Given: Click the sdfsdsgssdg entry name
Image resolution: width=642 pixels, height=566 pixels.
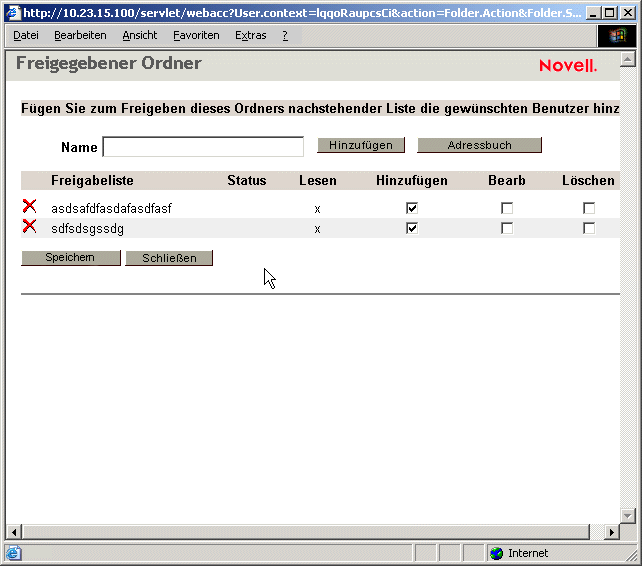Looking at the screenshot, I should coord(87,229).
